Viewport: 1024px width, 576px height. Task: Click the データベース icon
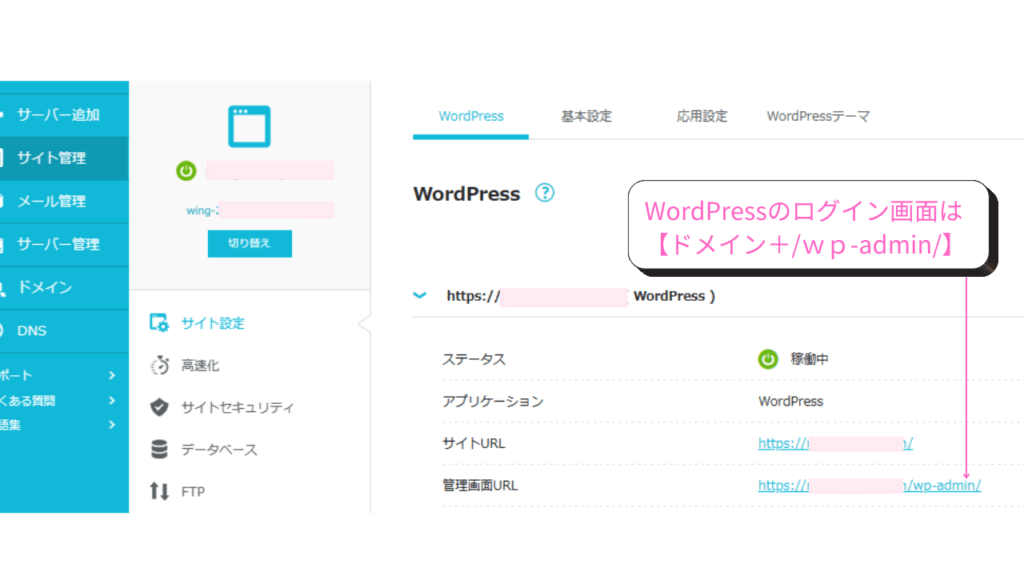pyautogui.click(x=159, y=449)
